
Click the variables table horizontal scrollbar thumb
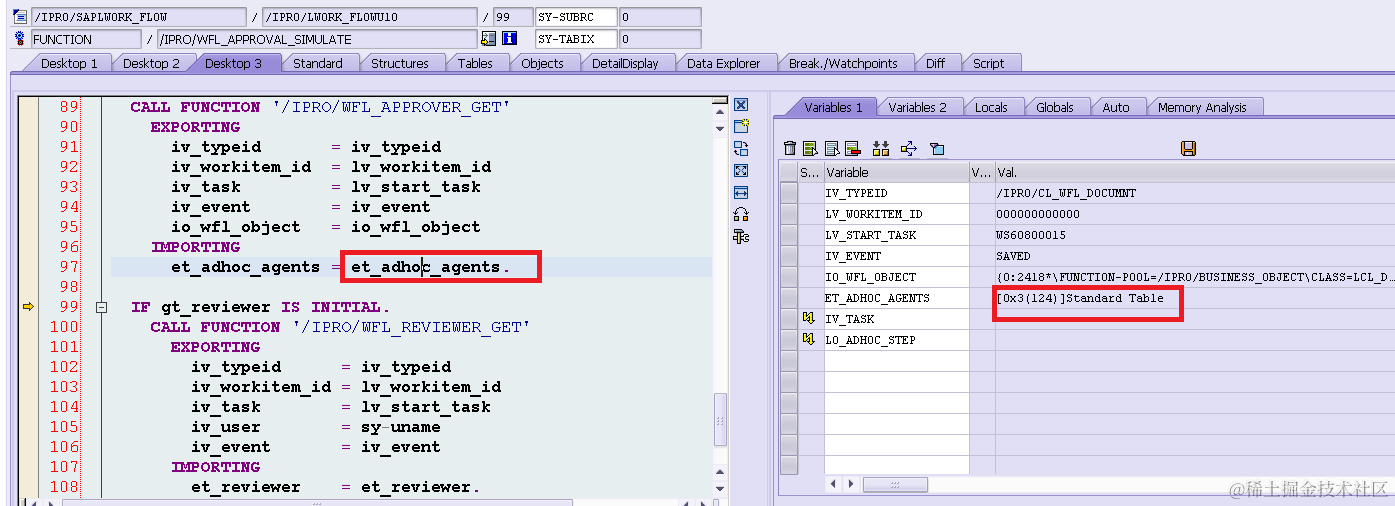(x=895, y=484)
